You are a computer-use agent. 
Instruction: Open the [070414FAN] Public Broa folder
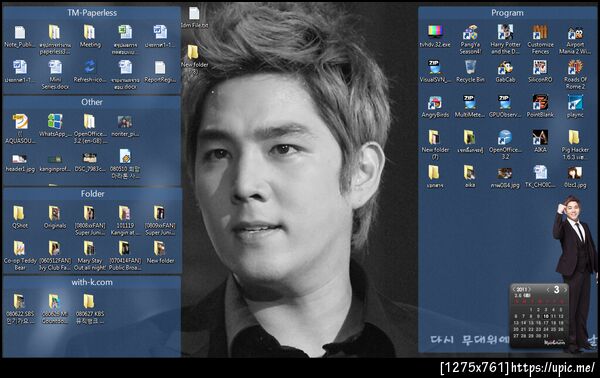point(125,256)
